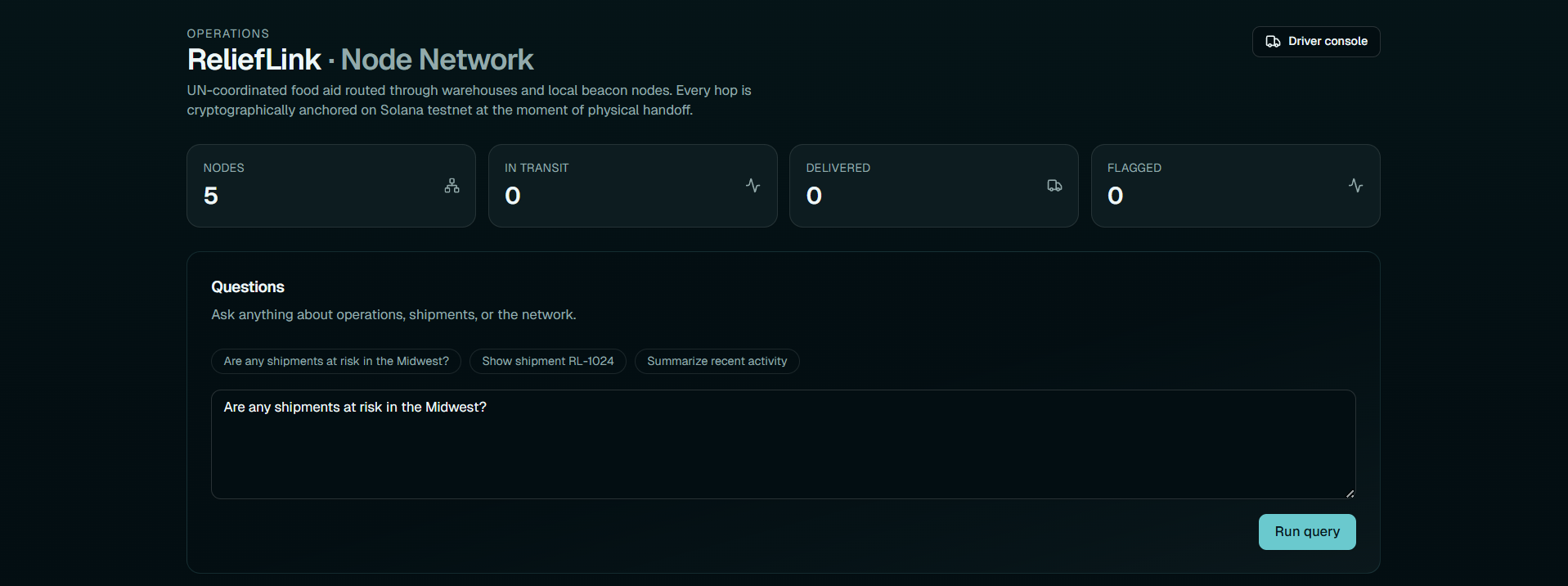
Task: Select 'Are any shipments at risk in the Midwest?' chip
Action: (x=336, y=361)
